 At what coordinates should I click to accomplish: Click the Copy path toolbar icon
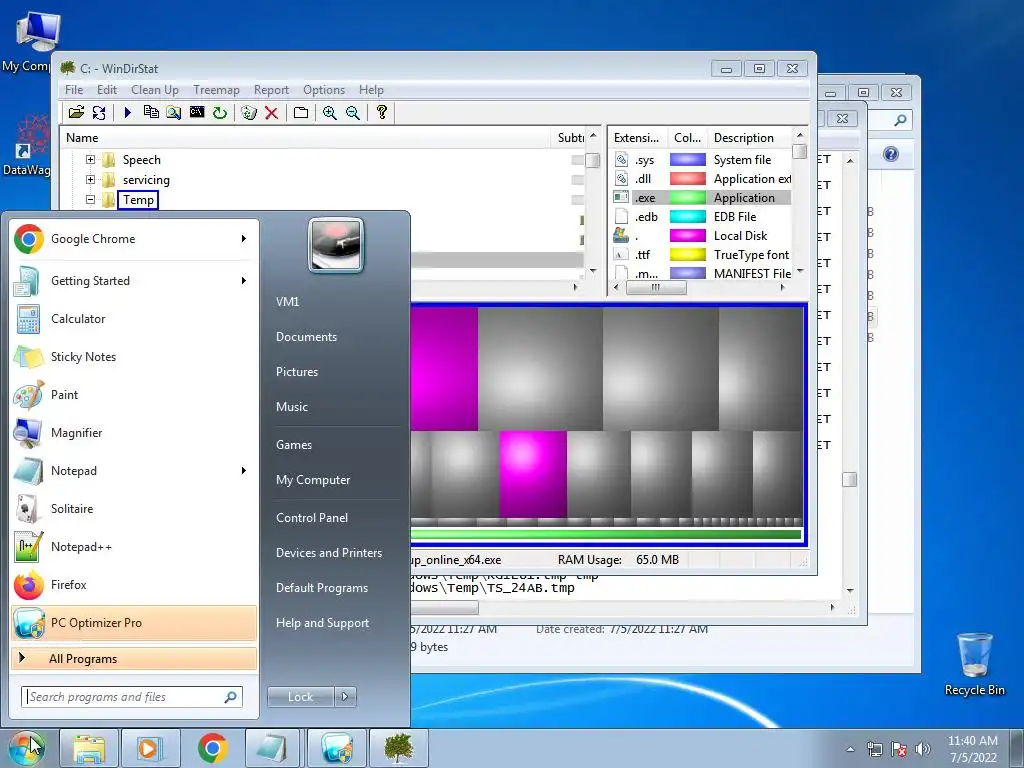pos(151,112)
